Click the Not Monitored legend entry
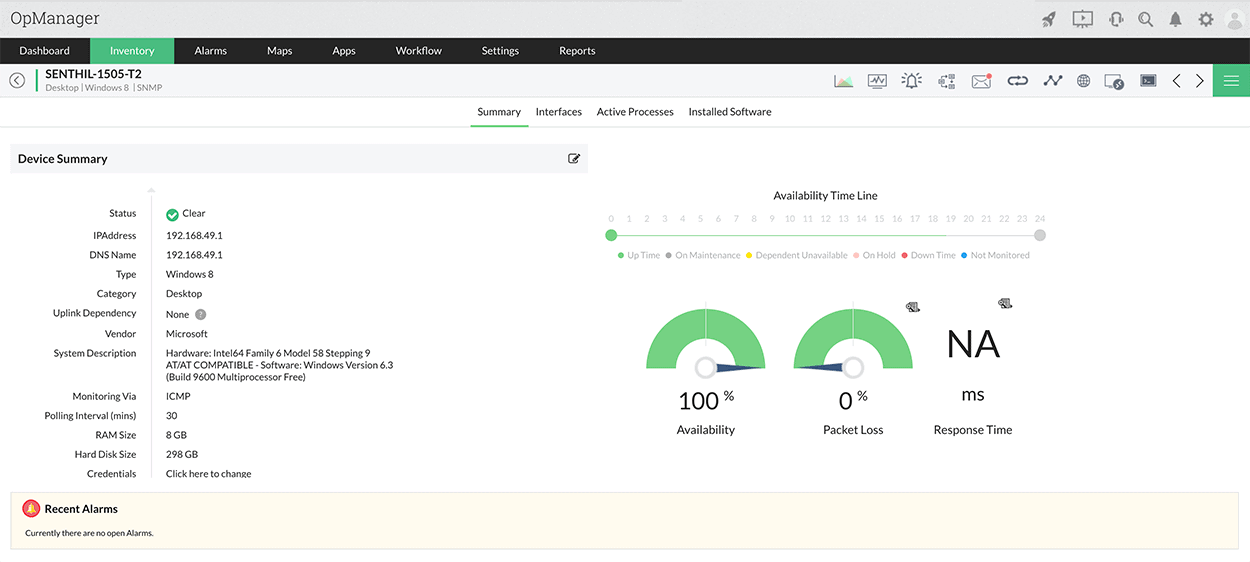Viewport: 1250px width, 562px height. [995, 255]
